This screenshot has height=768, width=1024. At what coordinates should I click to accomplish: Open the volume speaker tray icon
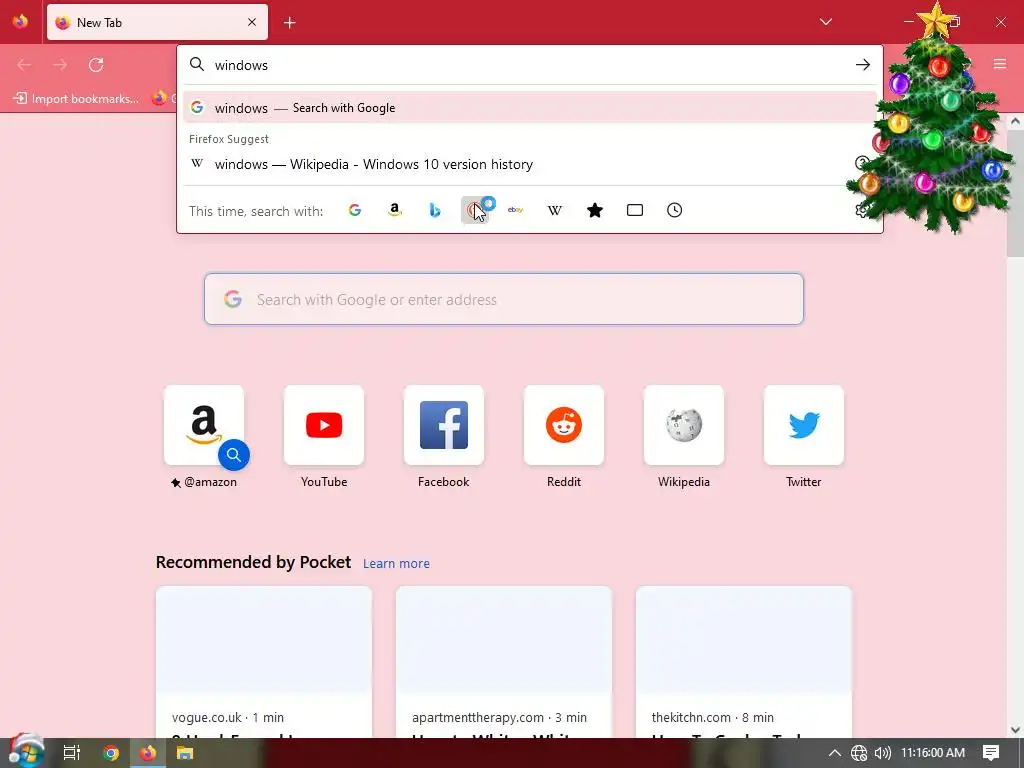(x=882, y=753)
